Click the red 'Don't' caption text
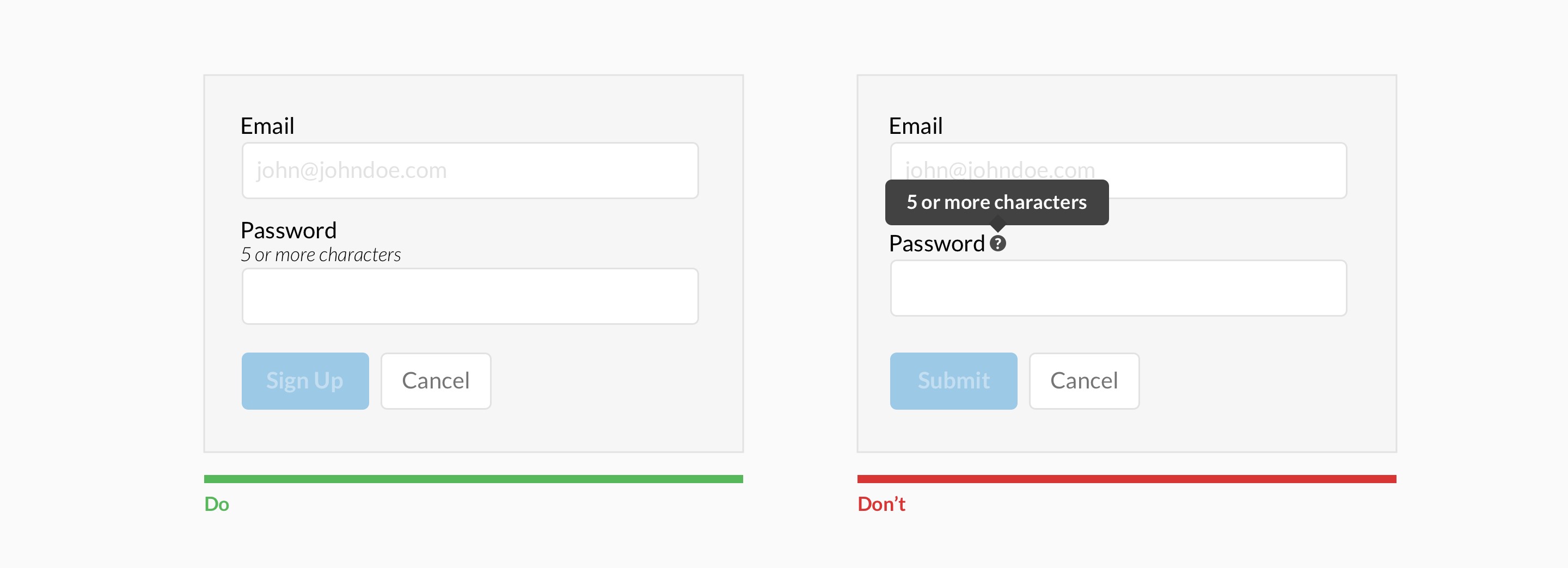This screenshot has width=1568, height=568. tap(881, 504)
